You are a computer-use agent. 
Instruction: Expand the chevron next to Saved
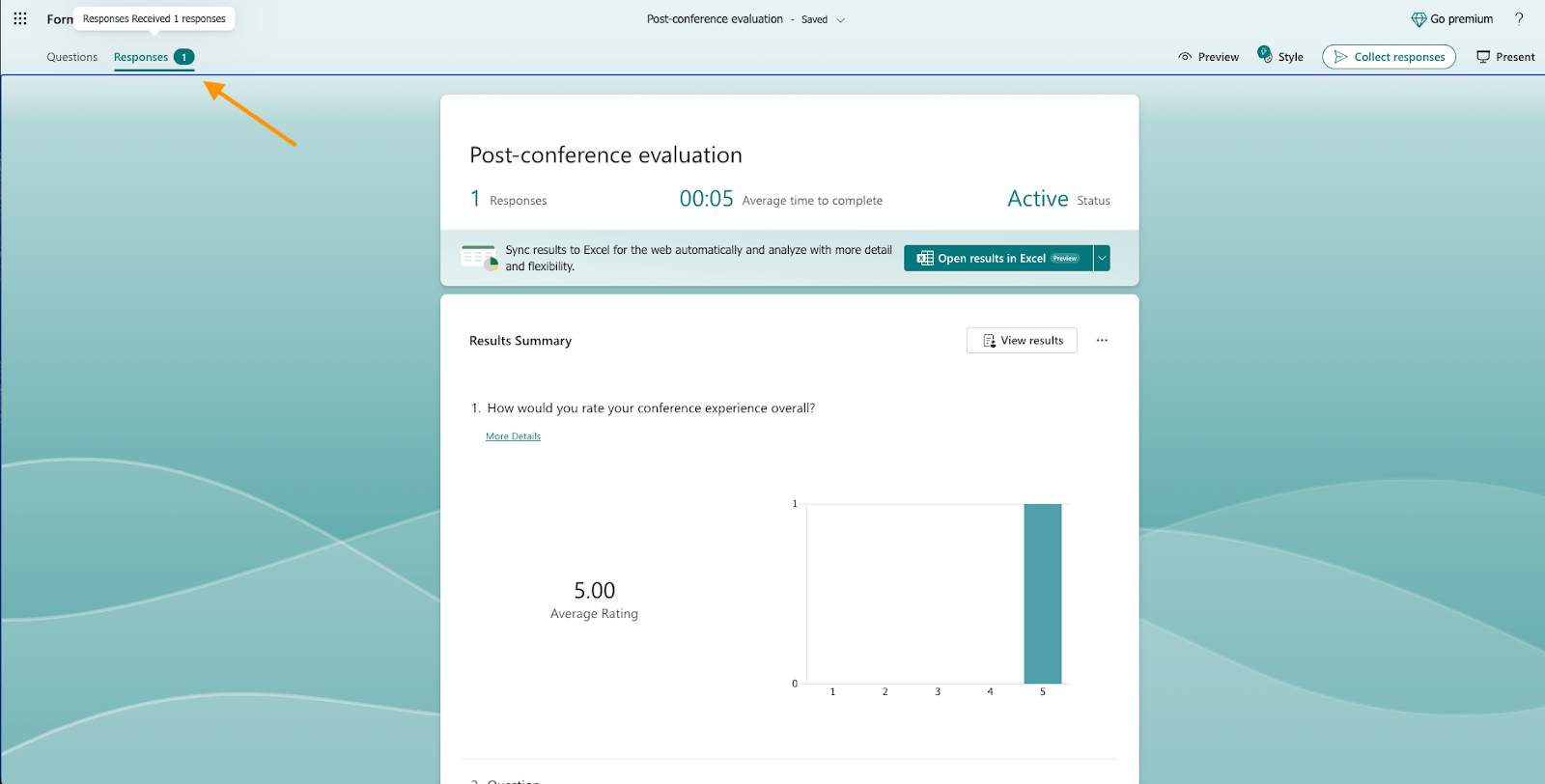[840, 20]
